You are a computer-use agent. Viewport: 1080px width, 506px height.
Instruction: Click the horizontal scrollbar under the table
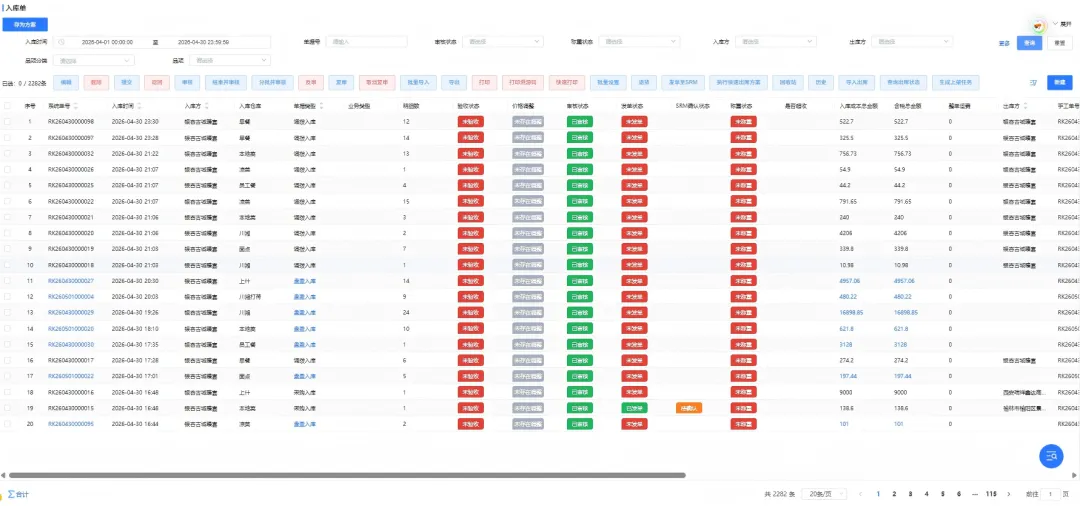[x=347, y=475]
